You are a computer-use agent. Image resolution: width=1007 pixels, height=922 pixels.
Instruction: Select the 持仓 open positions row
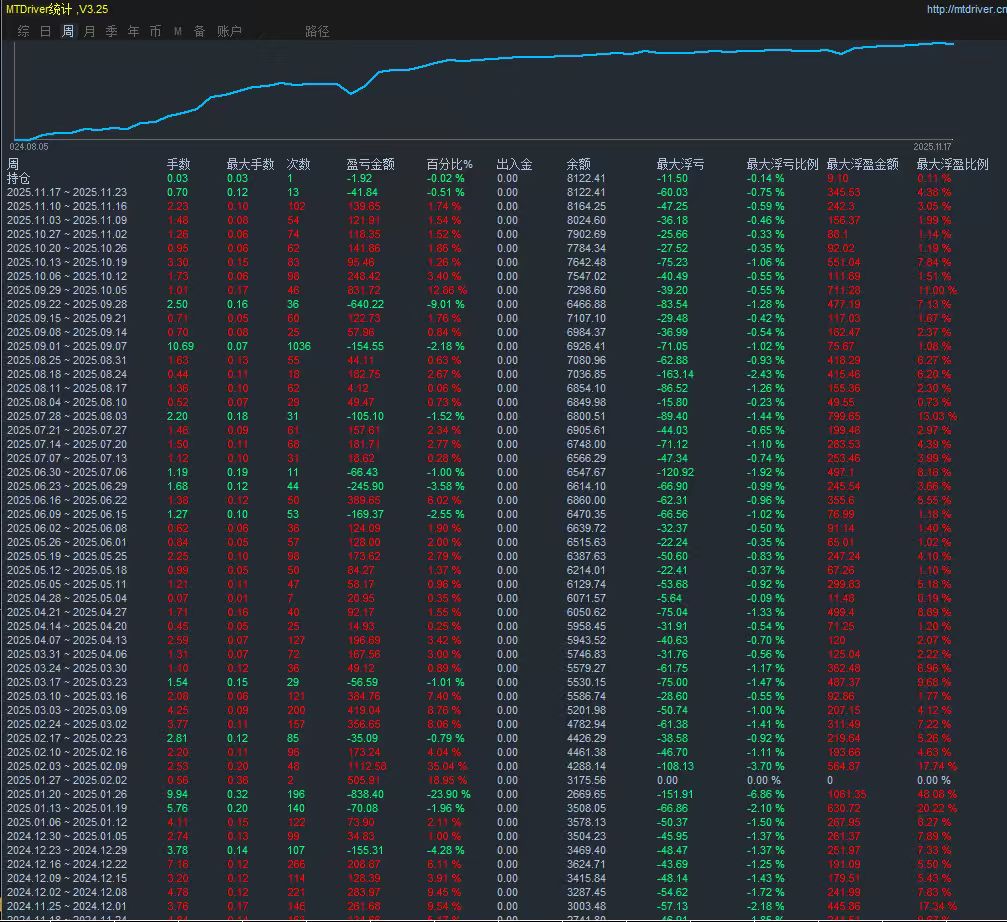pyautogui.click(x=20, y=178)
